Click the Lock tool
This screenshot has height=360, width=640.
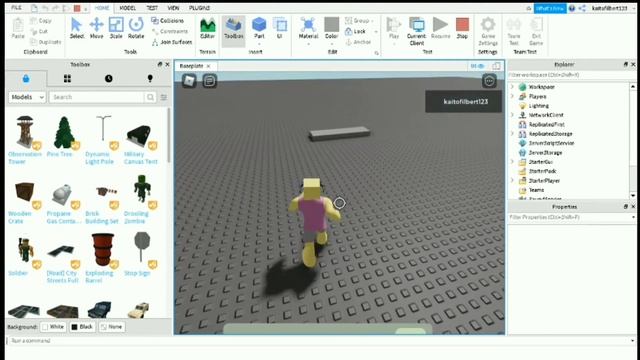pos(355,31)
